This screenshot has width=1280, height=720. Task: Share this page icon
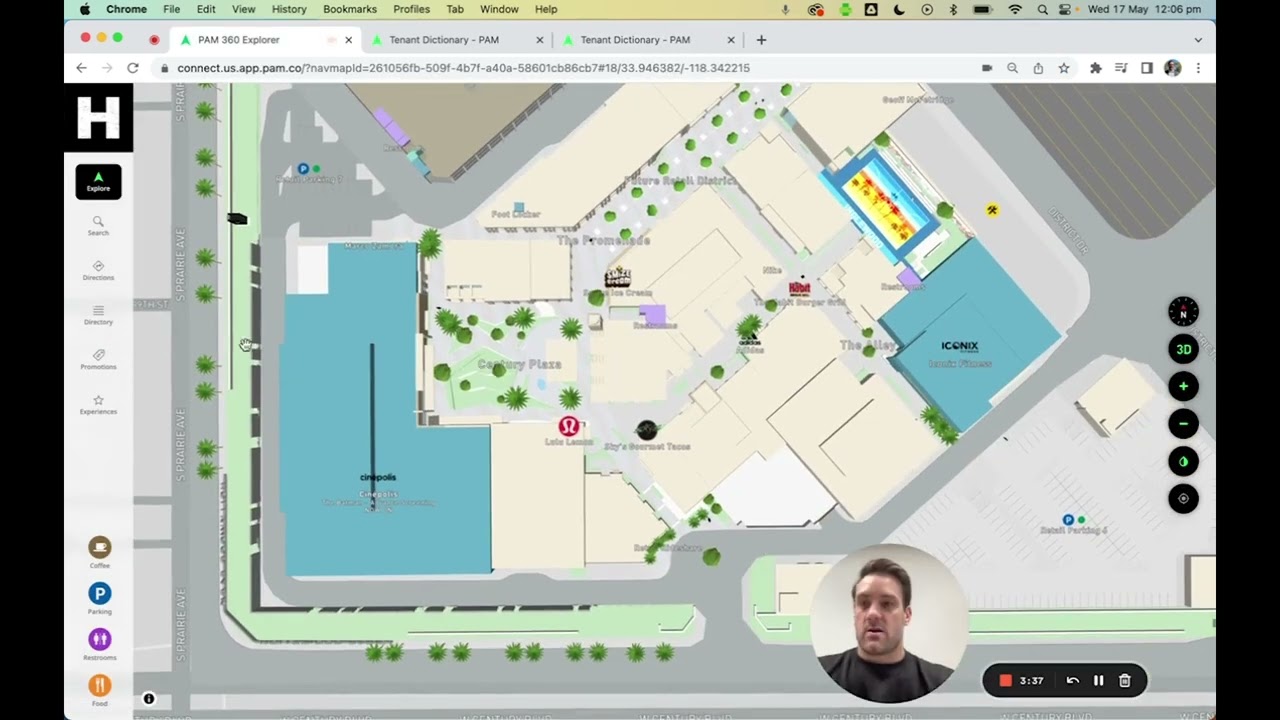[1038, 68]
